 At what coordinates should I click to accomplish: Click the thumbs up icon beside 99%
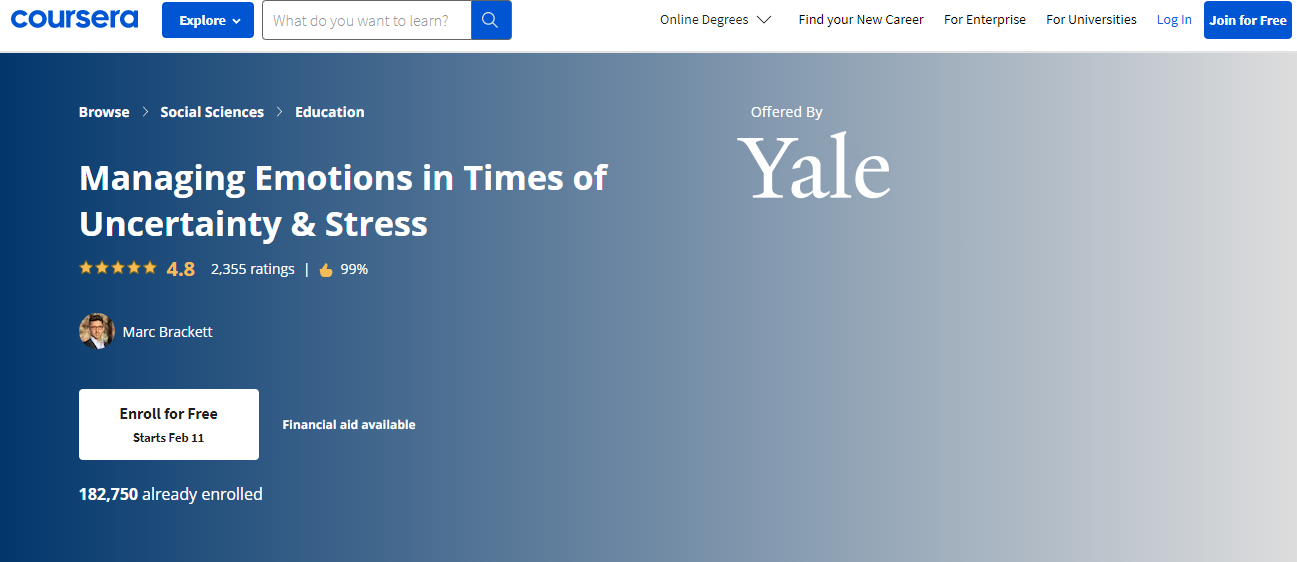(x=326, y=270)
